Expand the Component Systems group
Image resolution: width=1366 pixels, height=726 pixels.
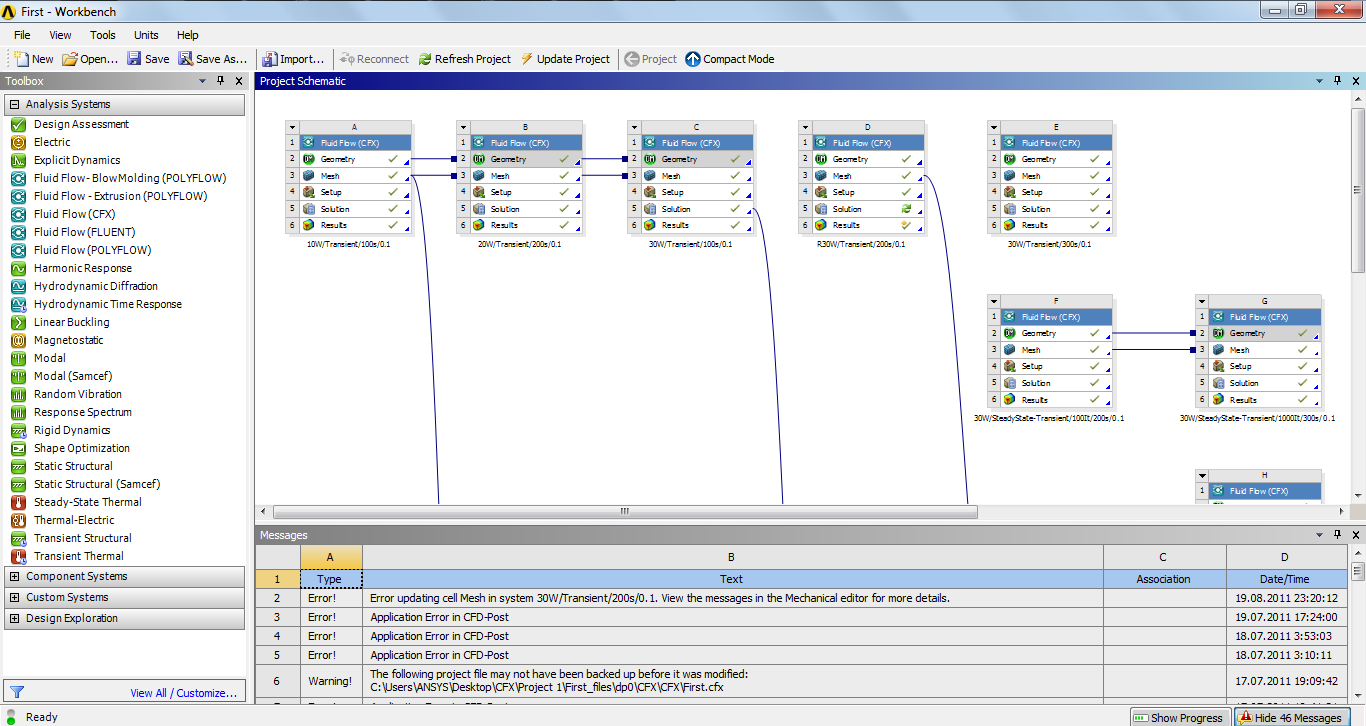[x=14, y=576]
